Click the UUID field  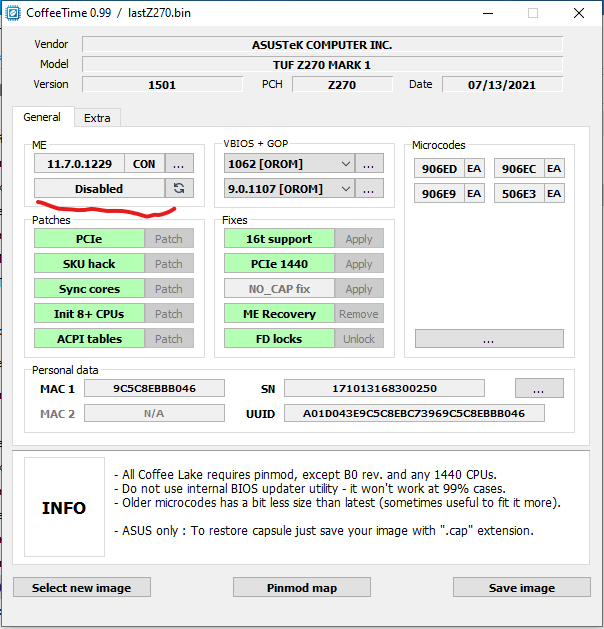tap(414, 413)
